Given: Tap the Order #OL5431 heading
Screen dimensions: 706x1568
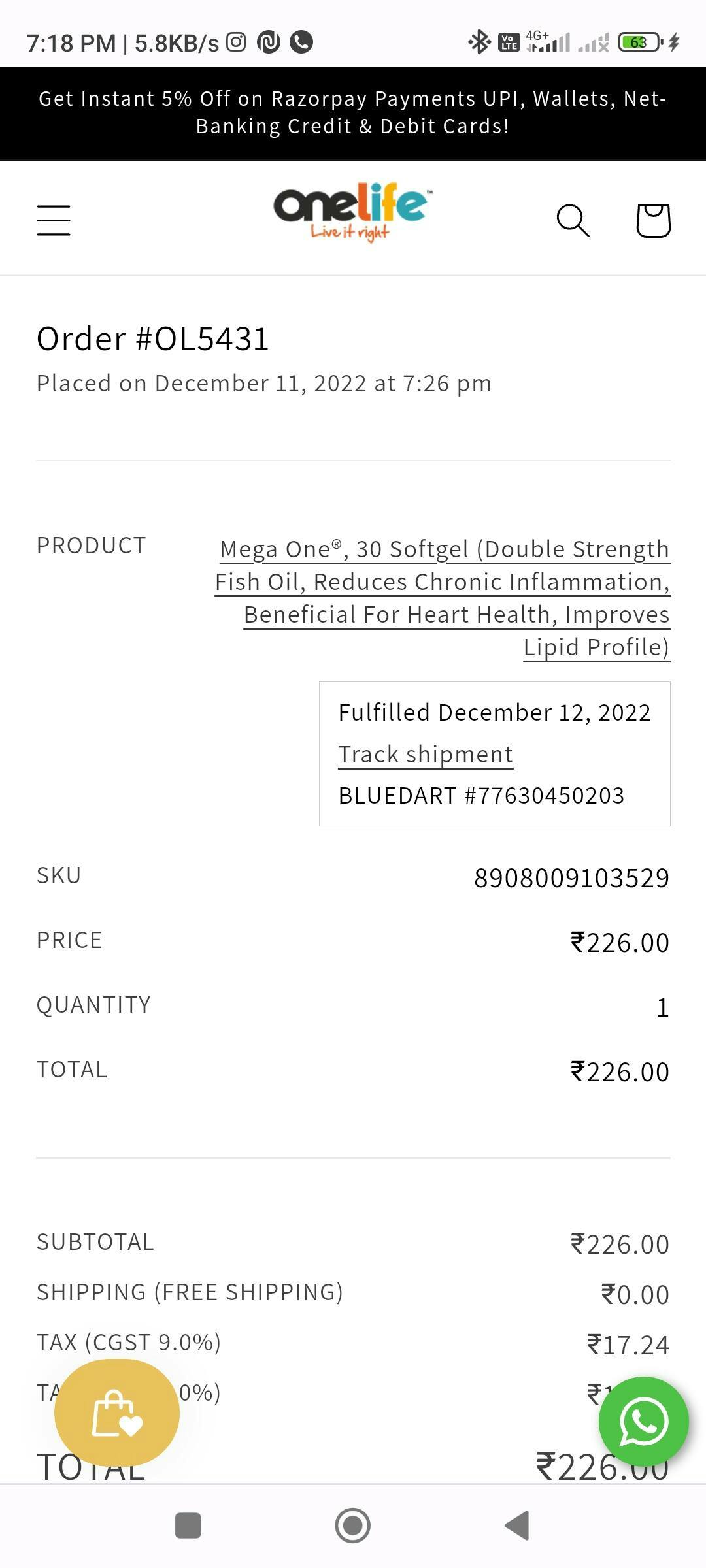Looking at the screenshot, I should point(153,338).
